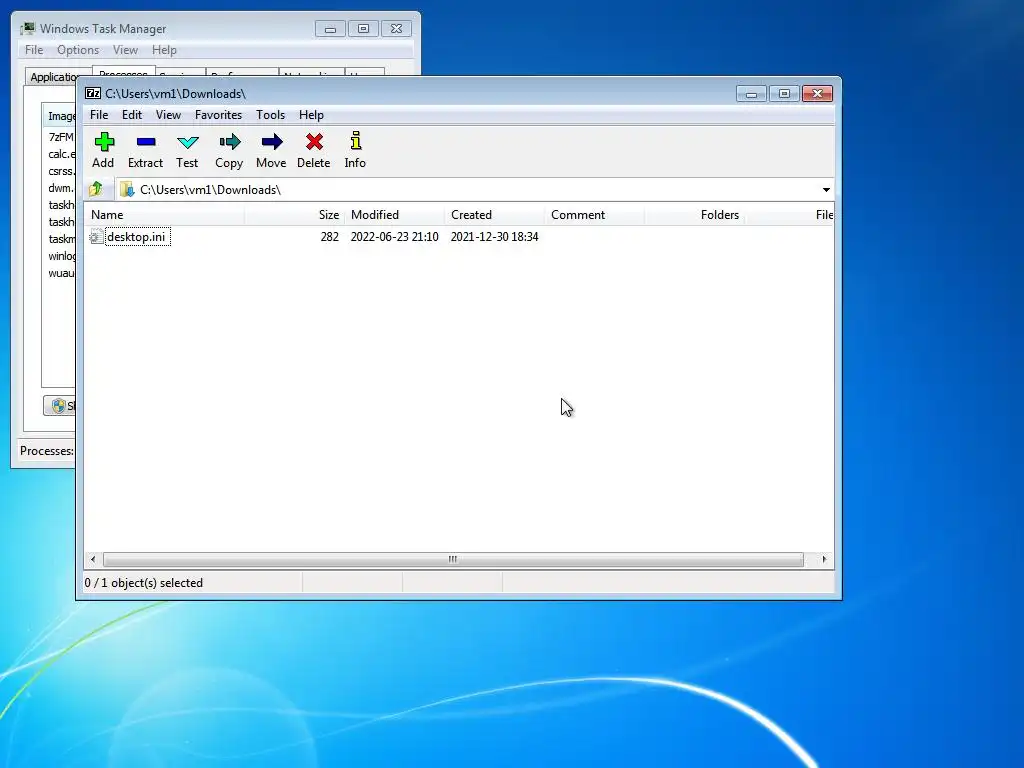Select csrss process in Task Manager

[61, 171]
